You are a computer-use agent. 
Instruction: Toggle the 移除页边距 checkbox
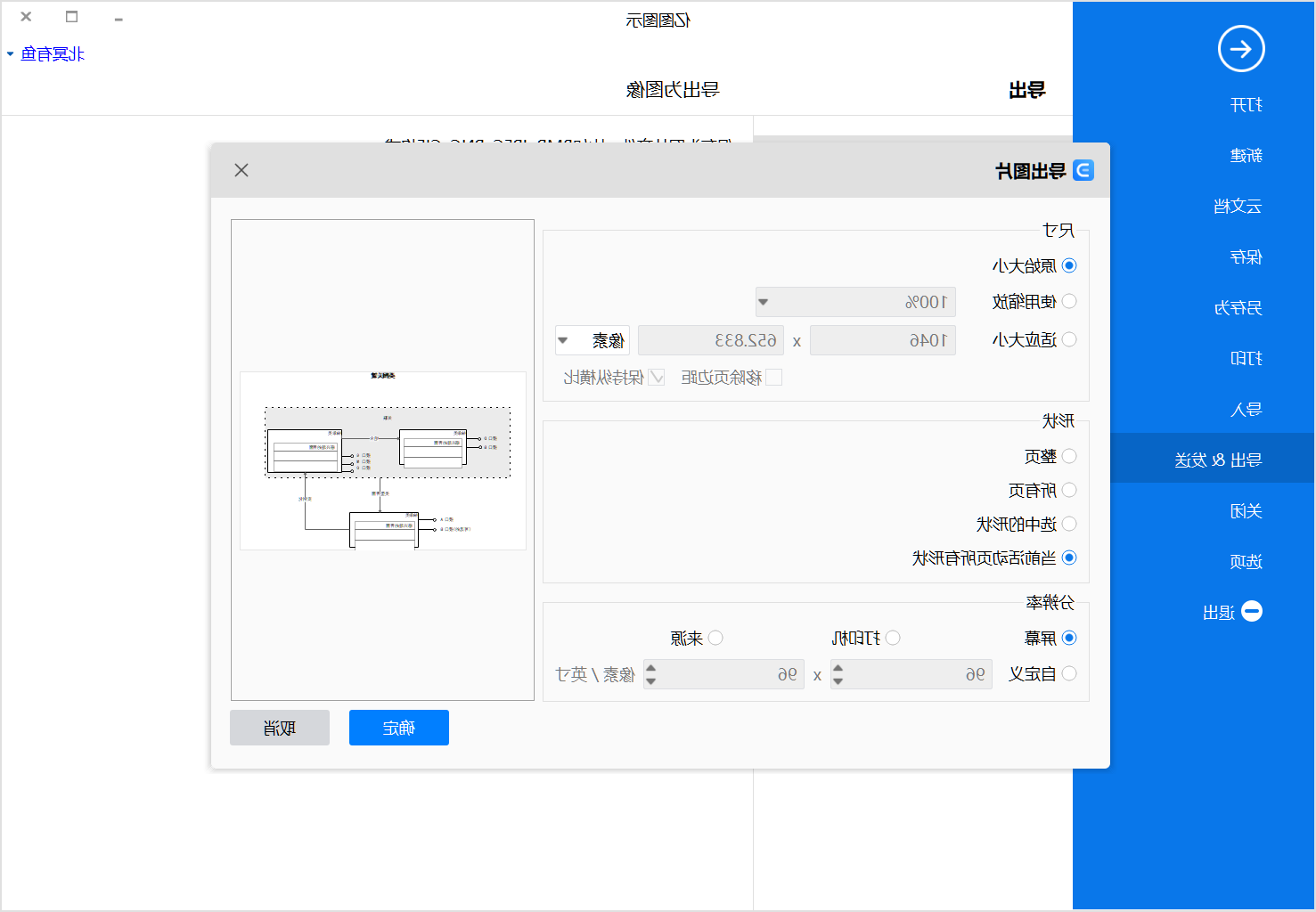(x=774, y=378)
